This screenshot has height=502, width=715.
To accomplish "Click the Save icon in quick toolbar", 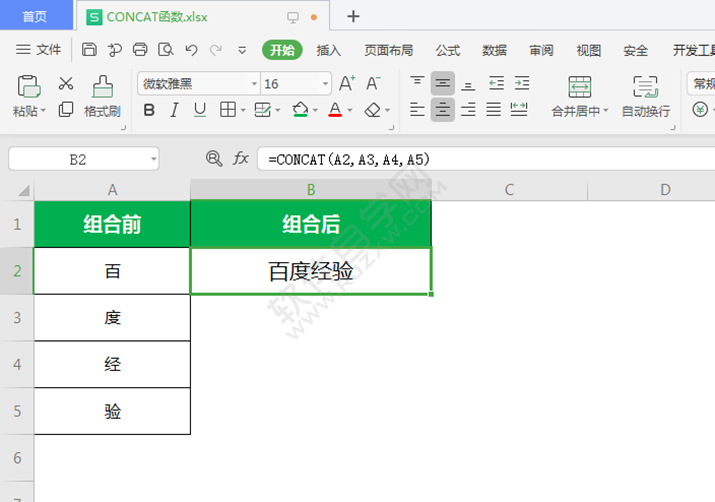I will pyautogui.click(x=89, y=49).
